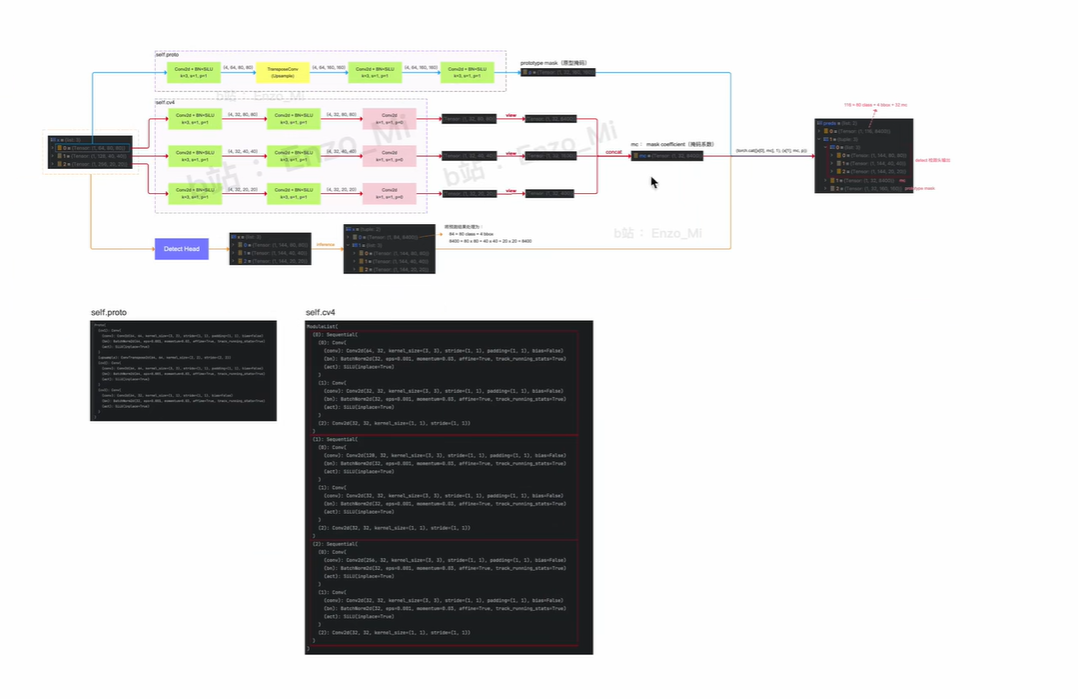Click the 8400 = 80 x 80 + 40 x 40 + 20 x 20 note
The height and width of the screenshot is (699, 1078).
(x=490, y=241)
